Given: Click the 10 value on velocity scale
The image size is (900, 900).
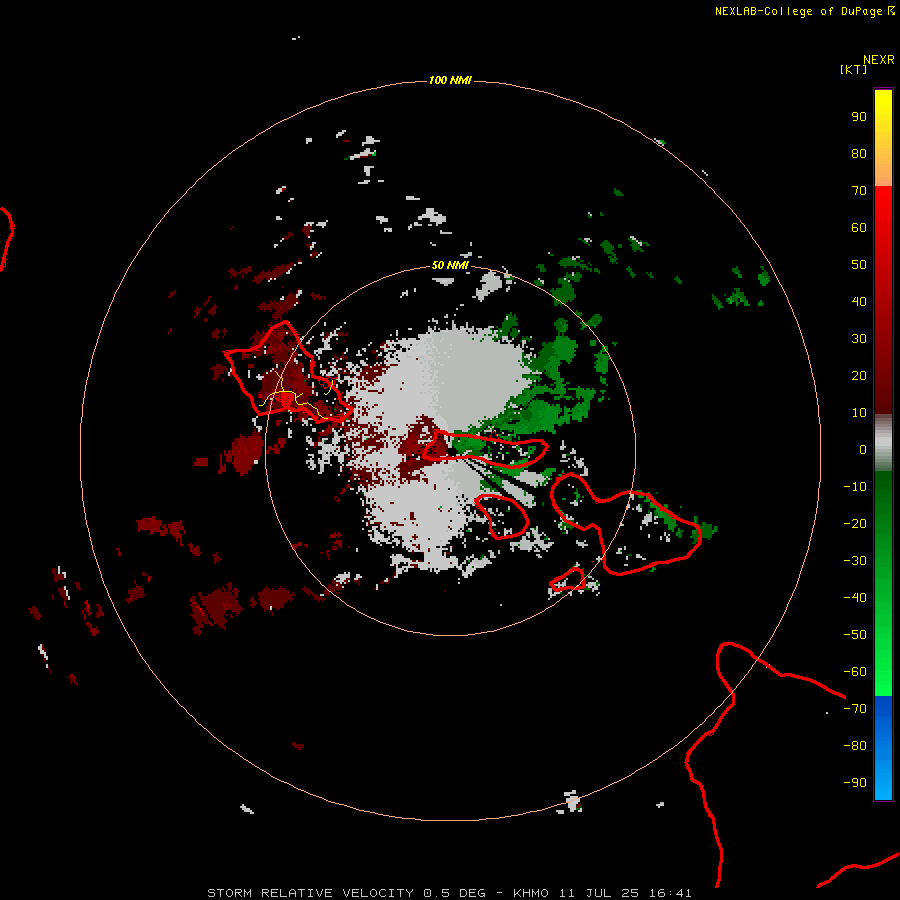Looking at the screenshot, I should 859,413.
